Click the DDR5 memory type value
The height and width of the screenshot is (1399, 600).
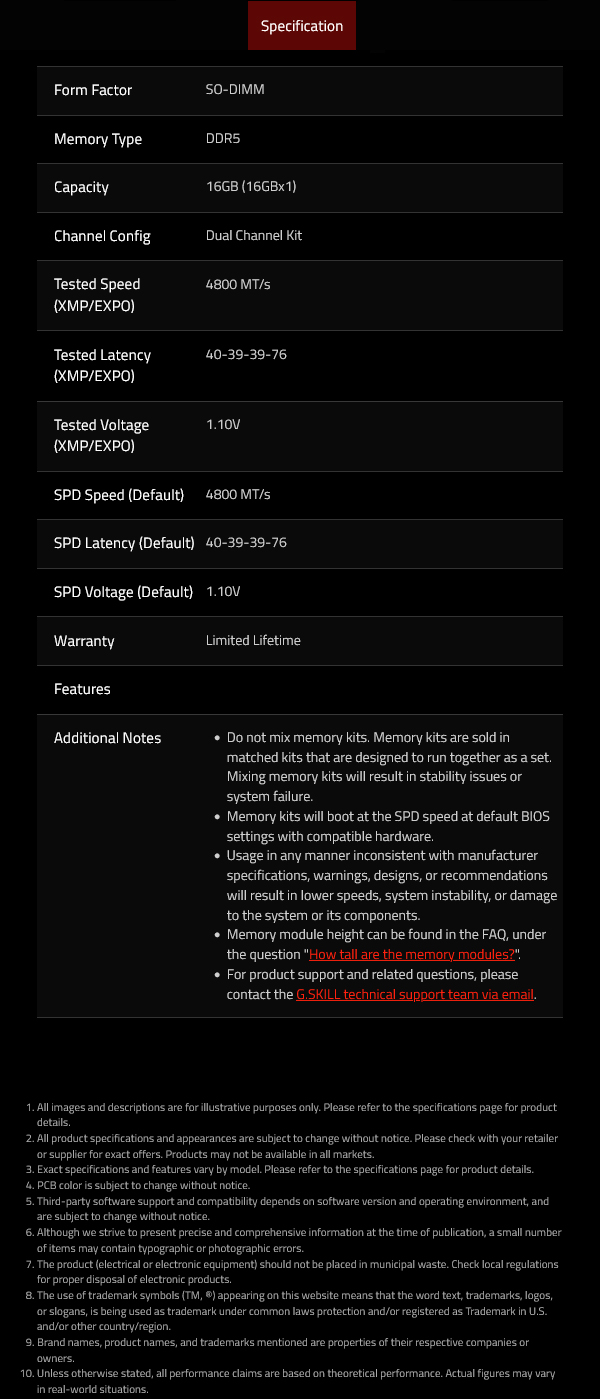[x=222, y=139]
